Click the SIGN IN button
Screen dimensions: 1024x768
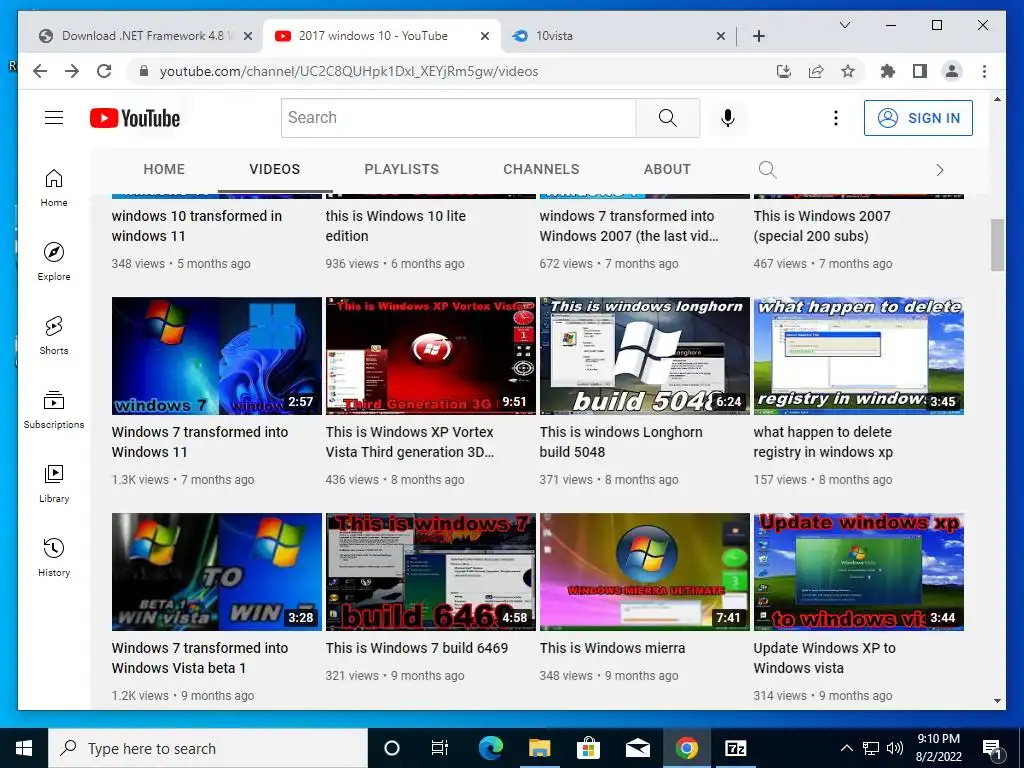pyautogui.click(x=918, y=118)
